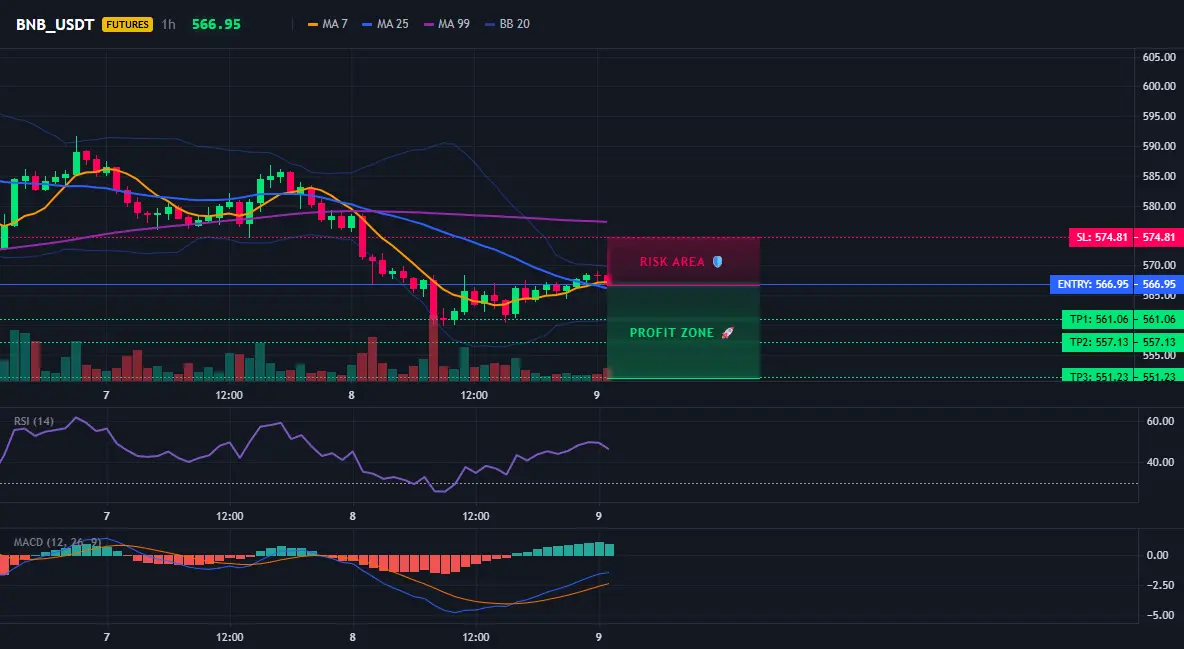The image size is (1184, 649).
Task: Click the RSI (14) indicator label
Action: pos(34,421)
